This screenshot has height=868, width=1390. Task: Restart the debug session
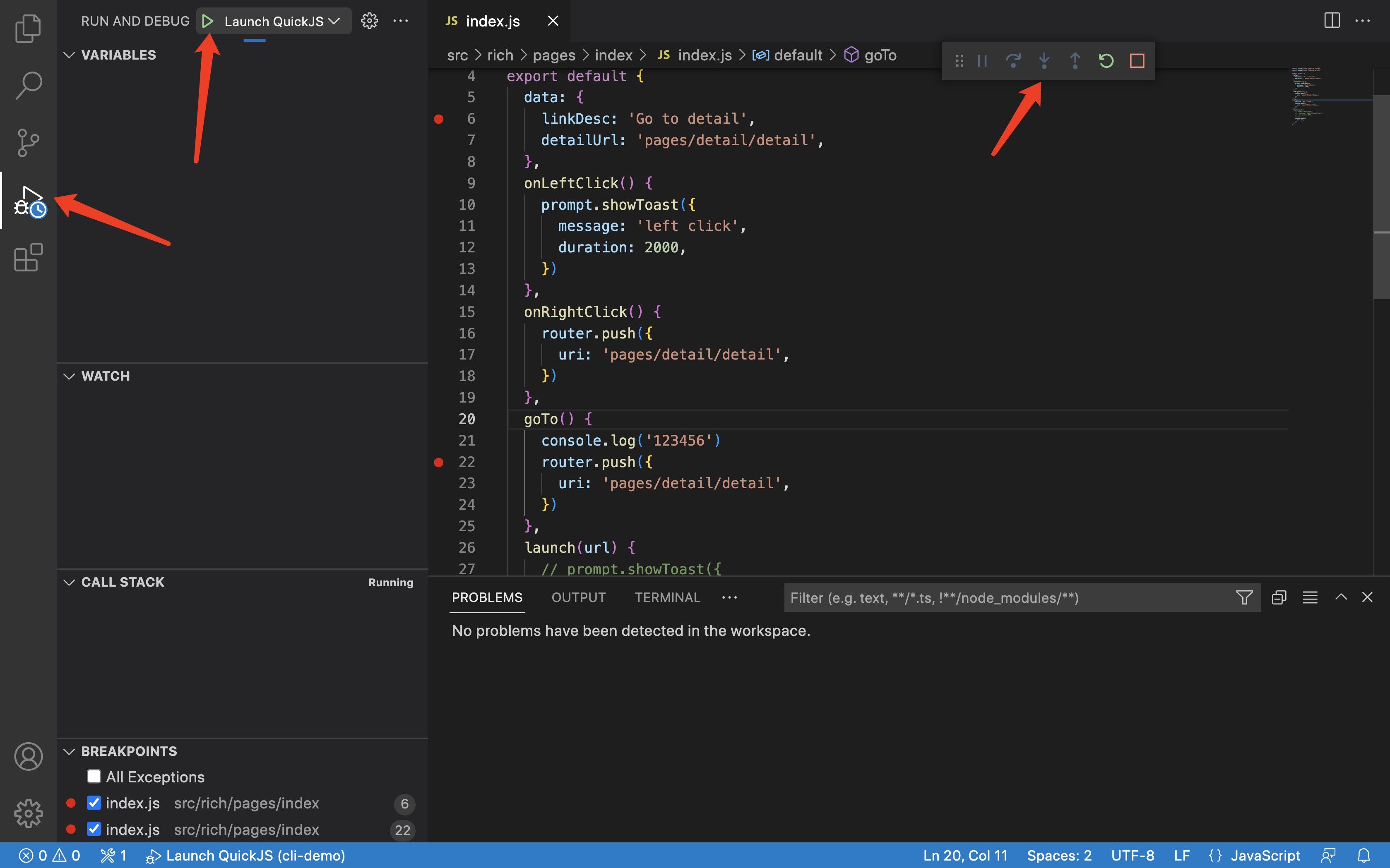tap(1106, 61)
